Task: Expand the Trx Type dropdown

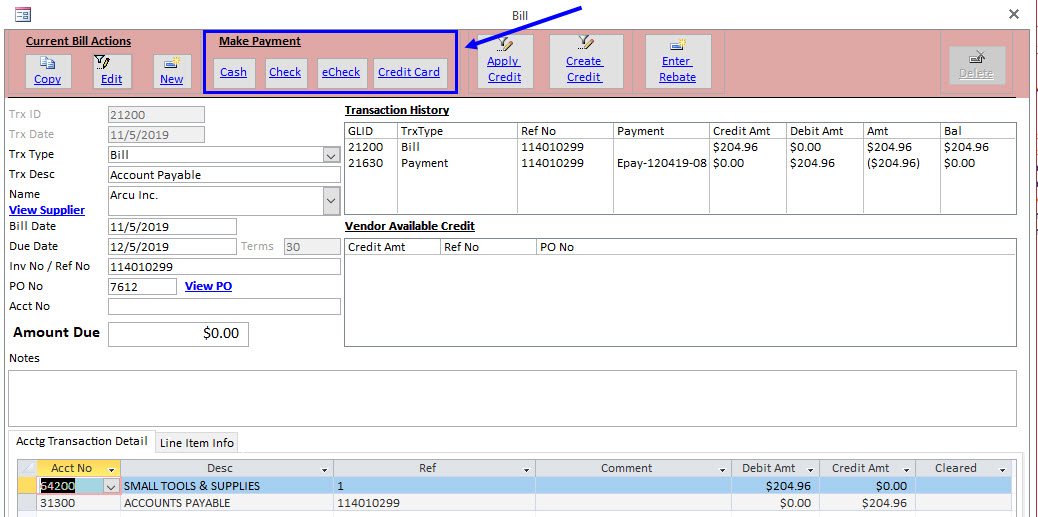Action: pyautogui.click(x=331, y=155)
